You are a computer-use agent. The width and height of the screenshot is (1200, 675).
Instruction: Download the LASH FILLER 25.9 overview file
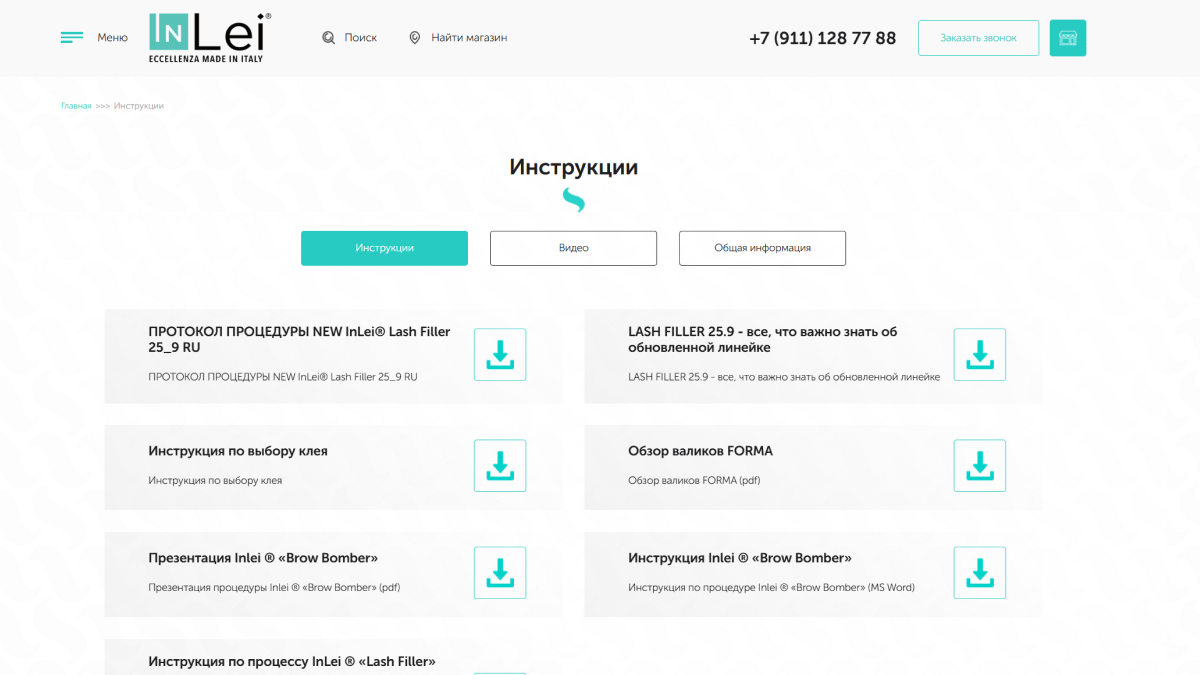(x=979, y=354)
